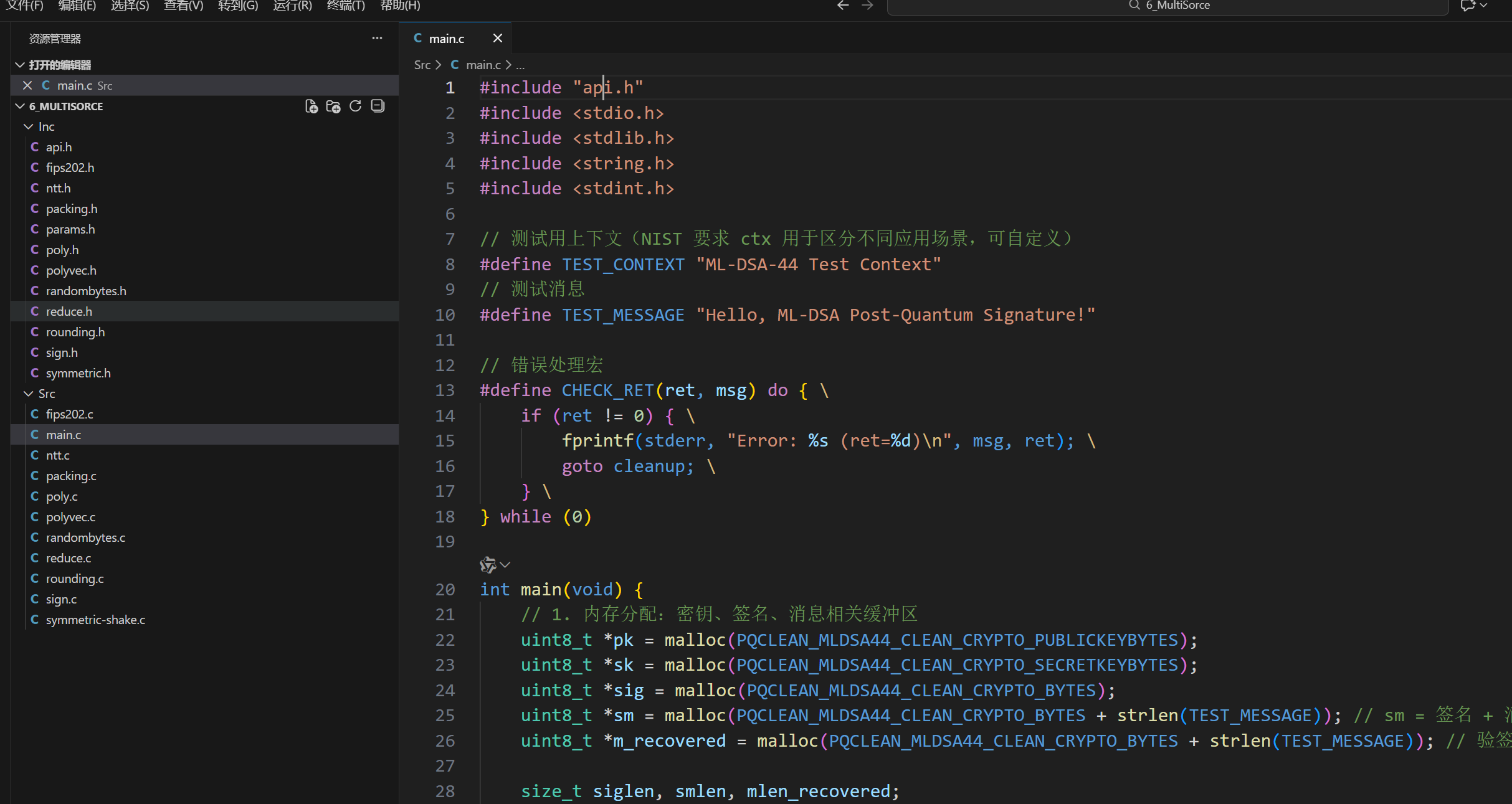Refresh the explorer file tree
The width and height of the screenshot is (1512, 804).
click(356, 106)
